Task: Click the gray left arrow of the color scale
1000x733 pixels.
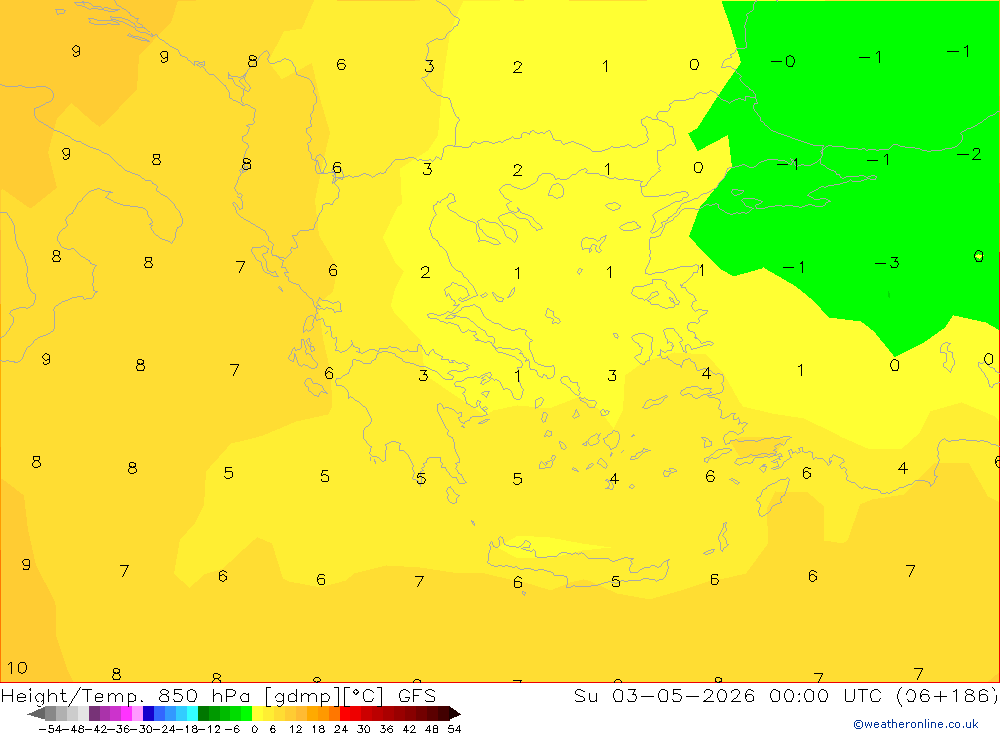Action: pos(37,714)
